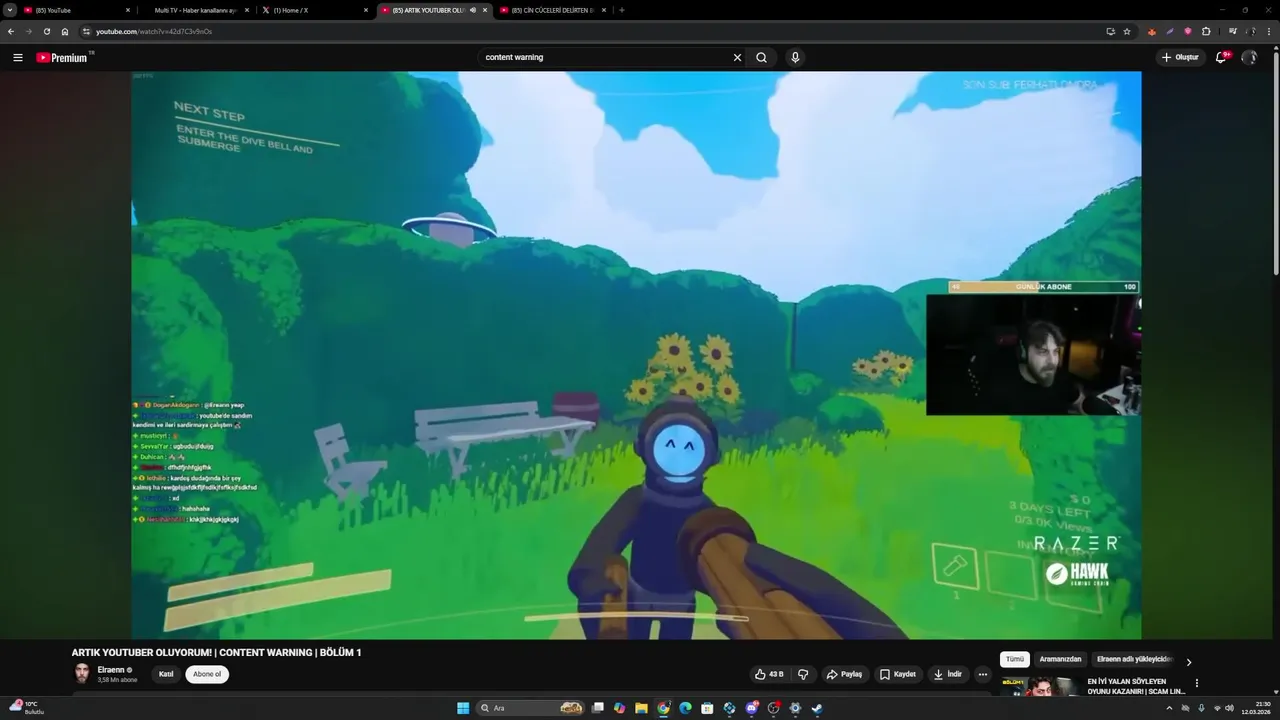The height and width of the screenshot is (720, 1280).
Task: Switch to Home / X tab
Action: pos(315,10)
